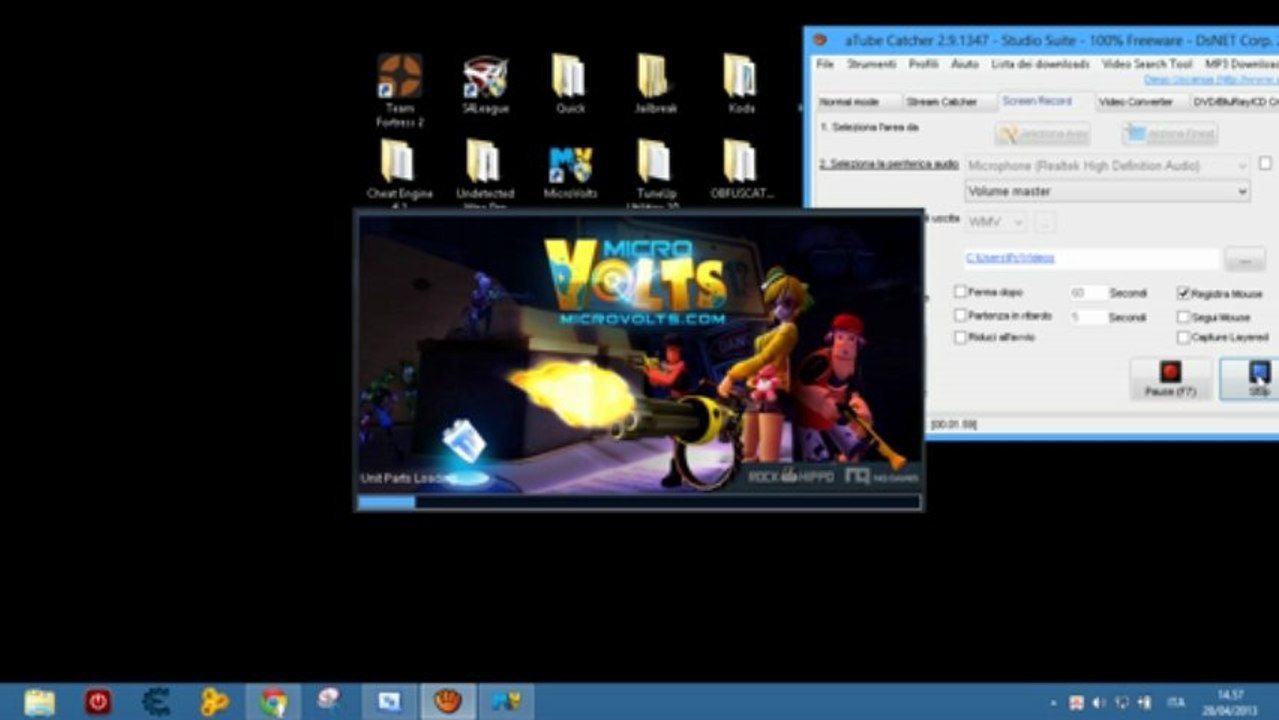The height and width of the screenshot is (720, 1279).
Task: Open the Aiuto menu
Action: [x=965, y=64]
